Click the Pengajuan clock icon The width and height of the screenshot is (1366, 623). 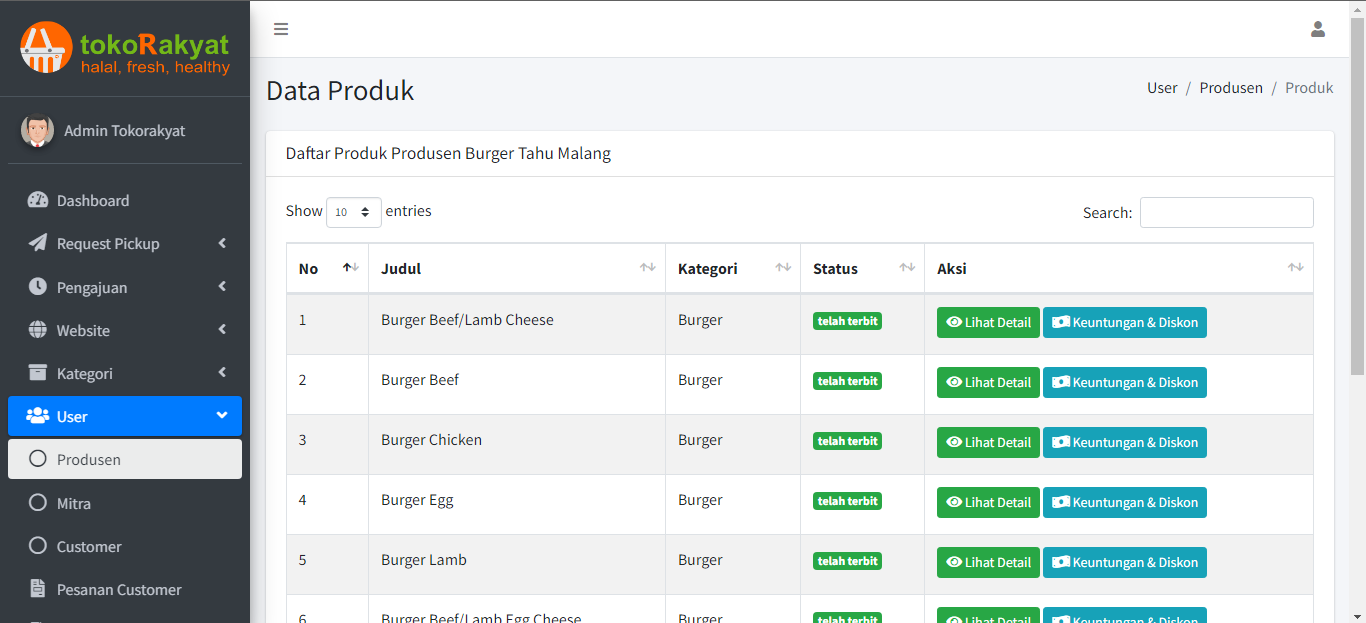(38, 287)
